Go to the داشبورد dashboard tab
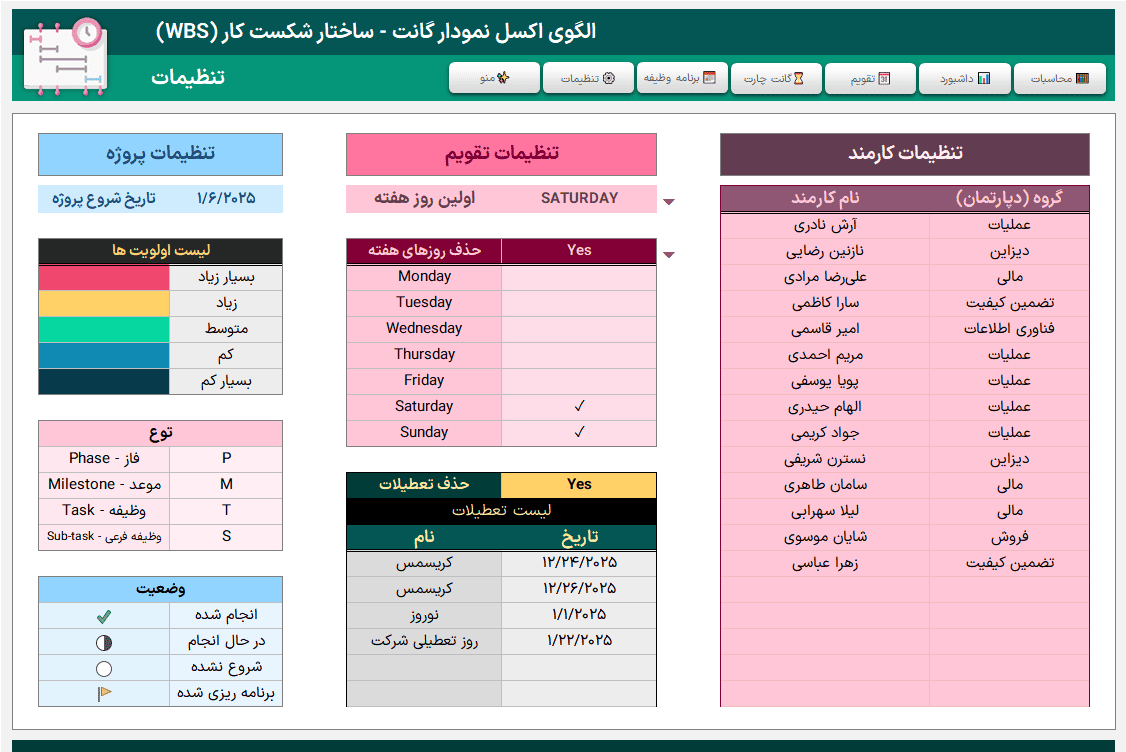Image resolution: width=1126 pixels, height=752 pixels. [x=965, y=78]
